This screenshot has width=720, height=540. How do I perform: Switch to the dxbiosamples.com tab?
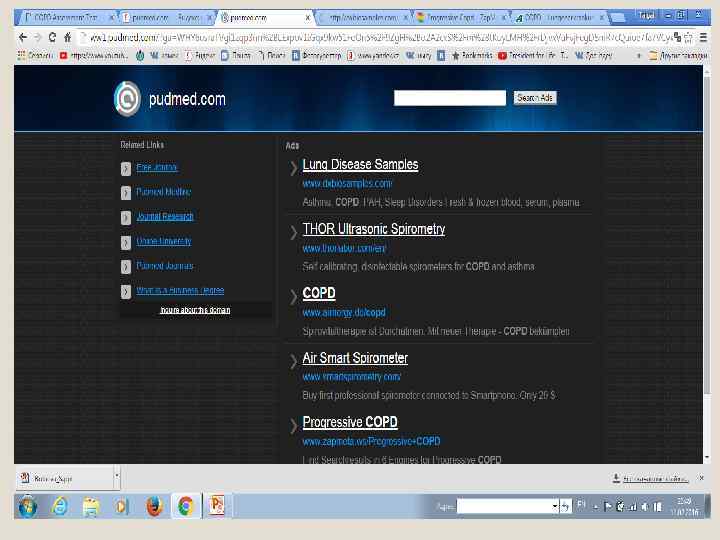point(363,17)
